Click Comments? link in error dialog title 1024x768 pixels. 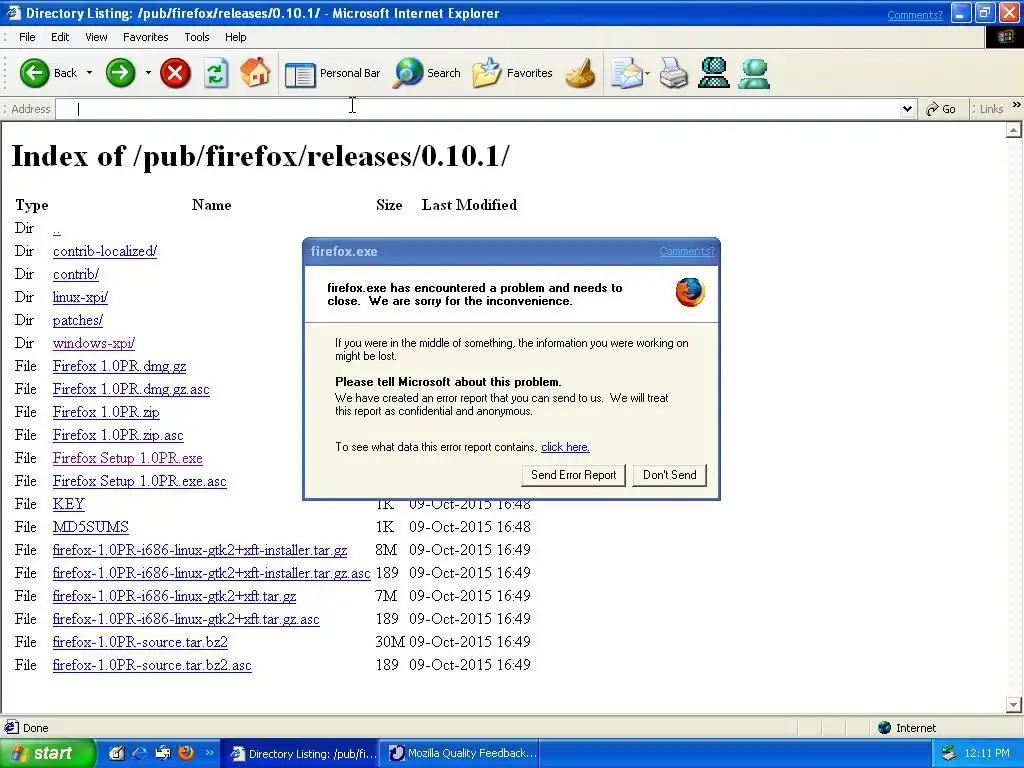[686, 251]
